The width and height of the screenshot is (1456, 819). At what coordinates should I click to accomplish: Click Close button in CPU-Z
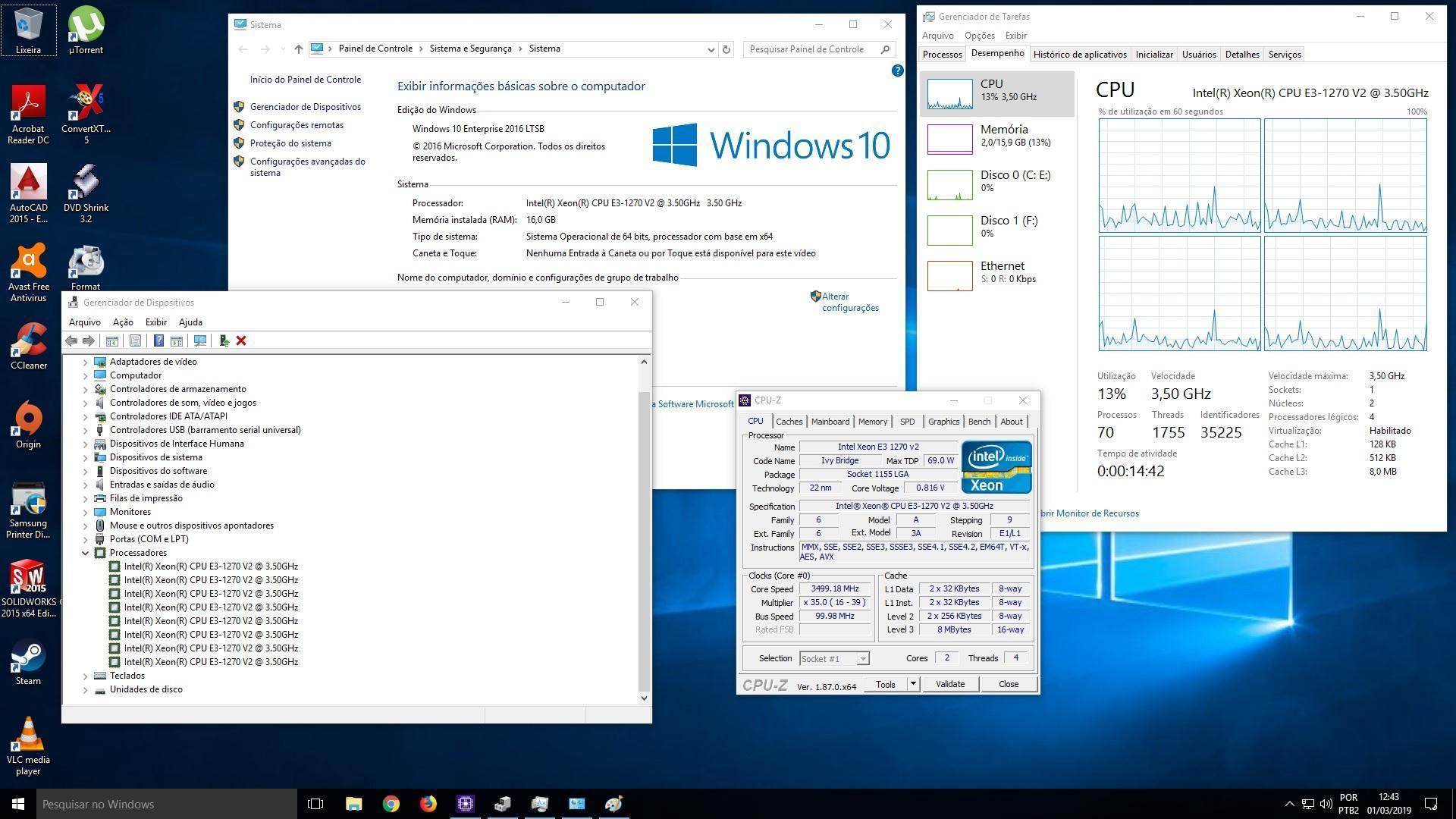pyautogui.click(x=1009, y=684)
